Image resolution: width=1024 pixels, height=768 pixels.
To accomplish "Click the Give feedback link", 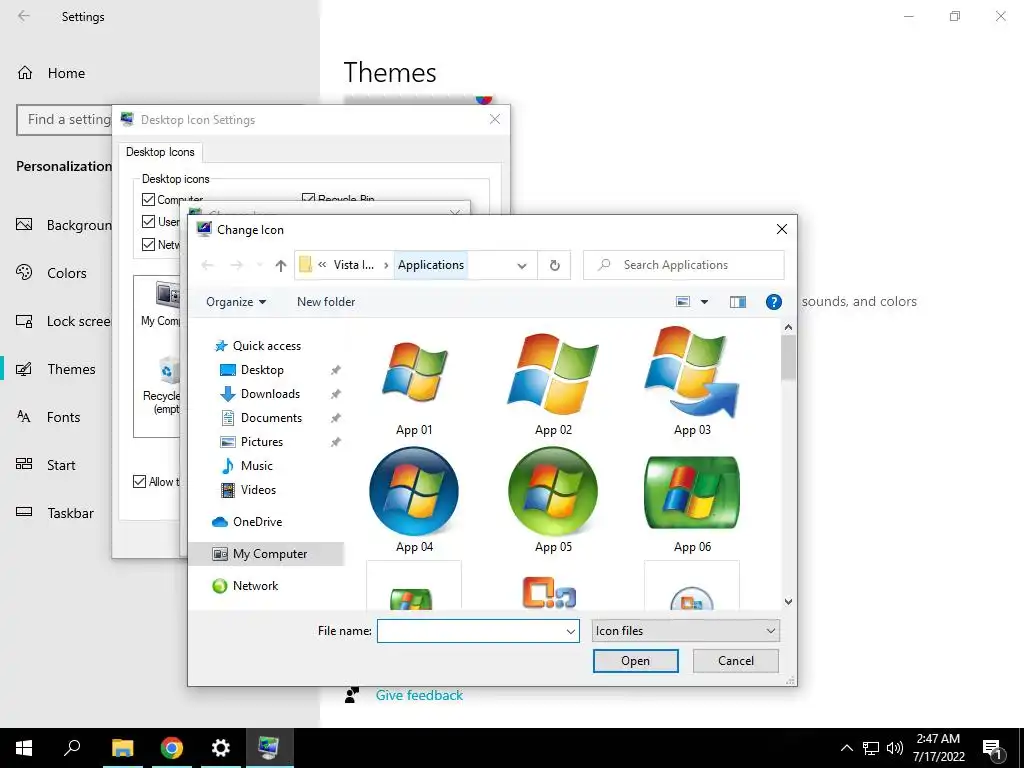I will pyautogui.click(x=419, y=696).
